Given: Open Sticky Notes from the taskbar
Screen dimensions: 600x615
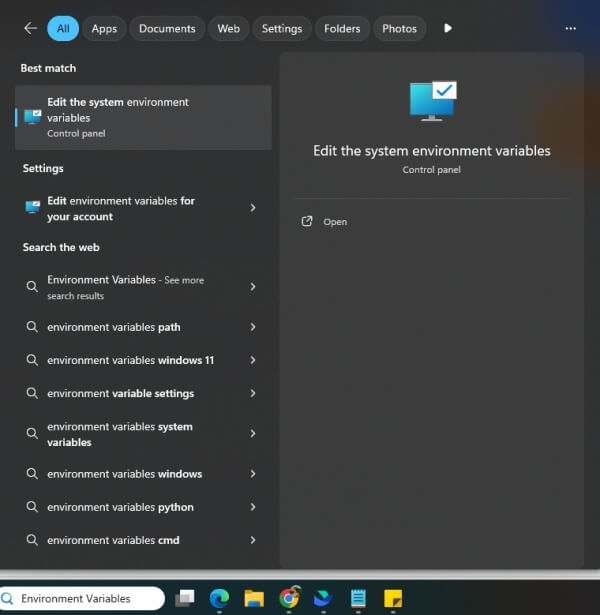Looking at the screenshot, I should click(393, 599).
